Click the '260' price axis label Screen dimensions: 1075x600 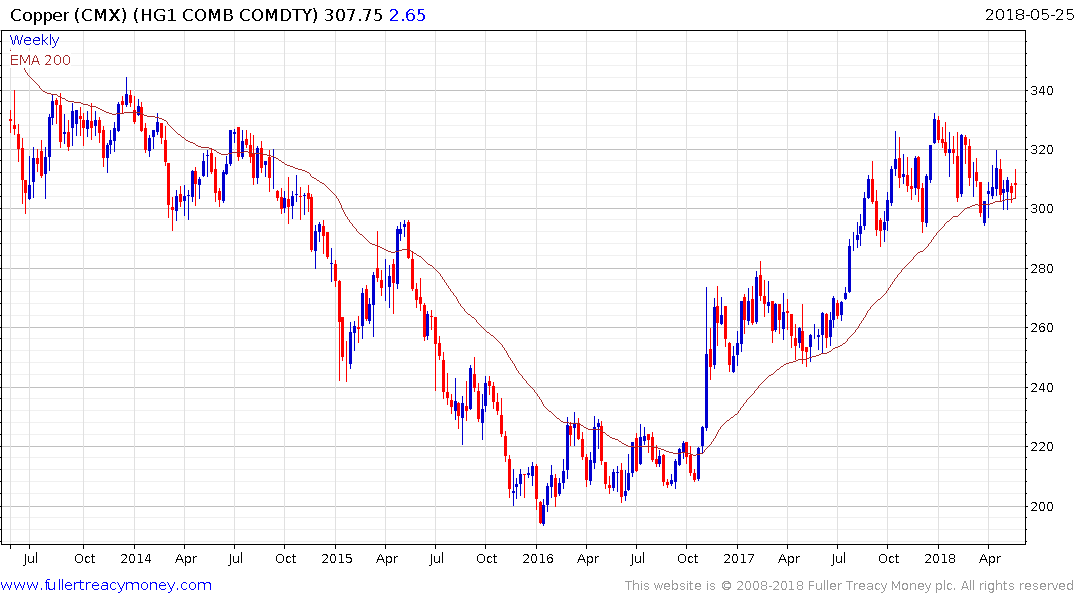pyautogui.click(x=1042, y=328)
